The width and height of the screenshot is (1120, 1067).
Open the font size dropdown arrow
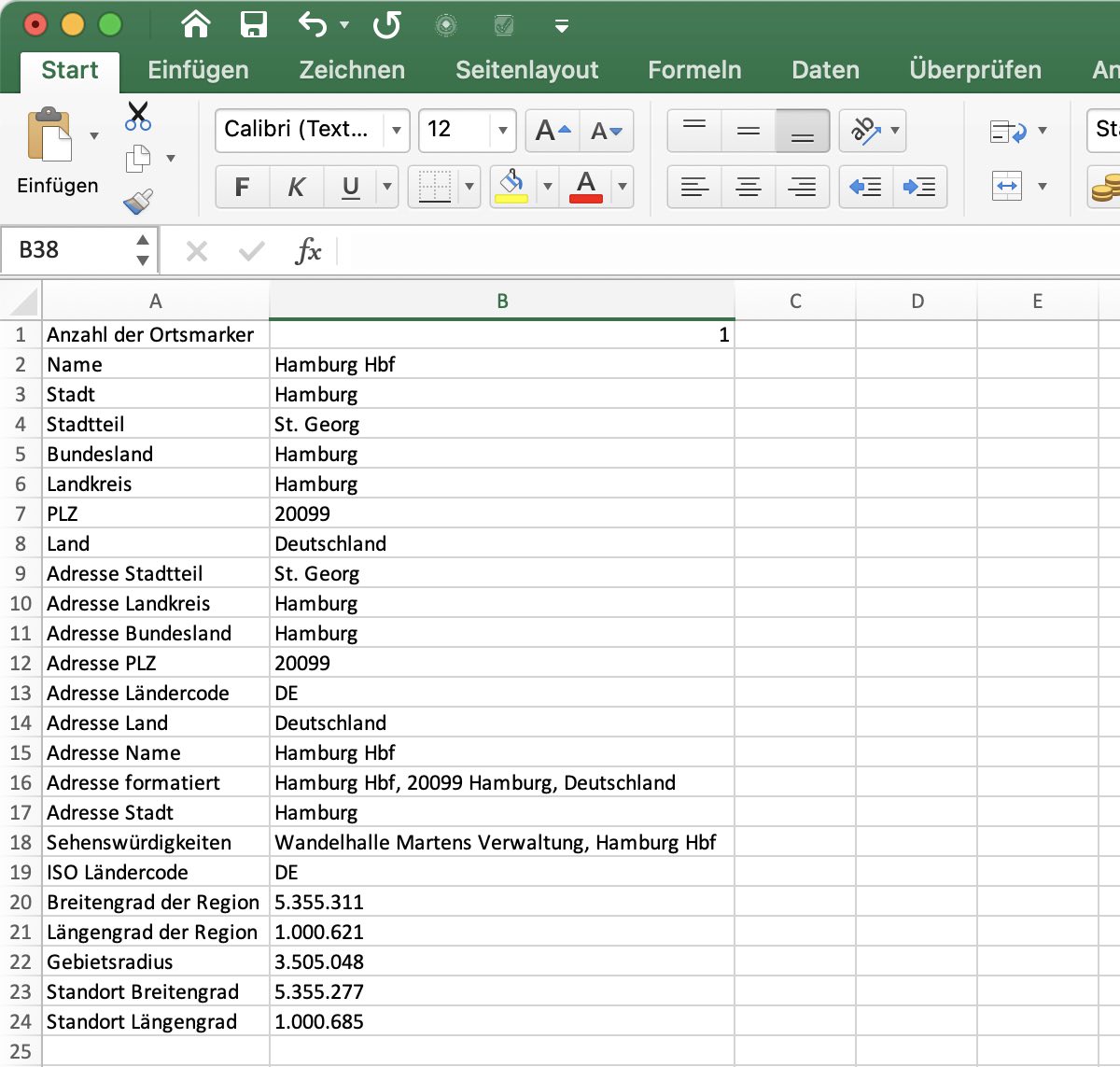503,131
